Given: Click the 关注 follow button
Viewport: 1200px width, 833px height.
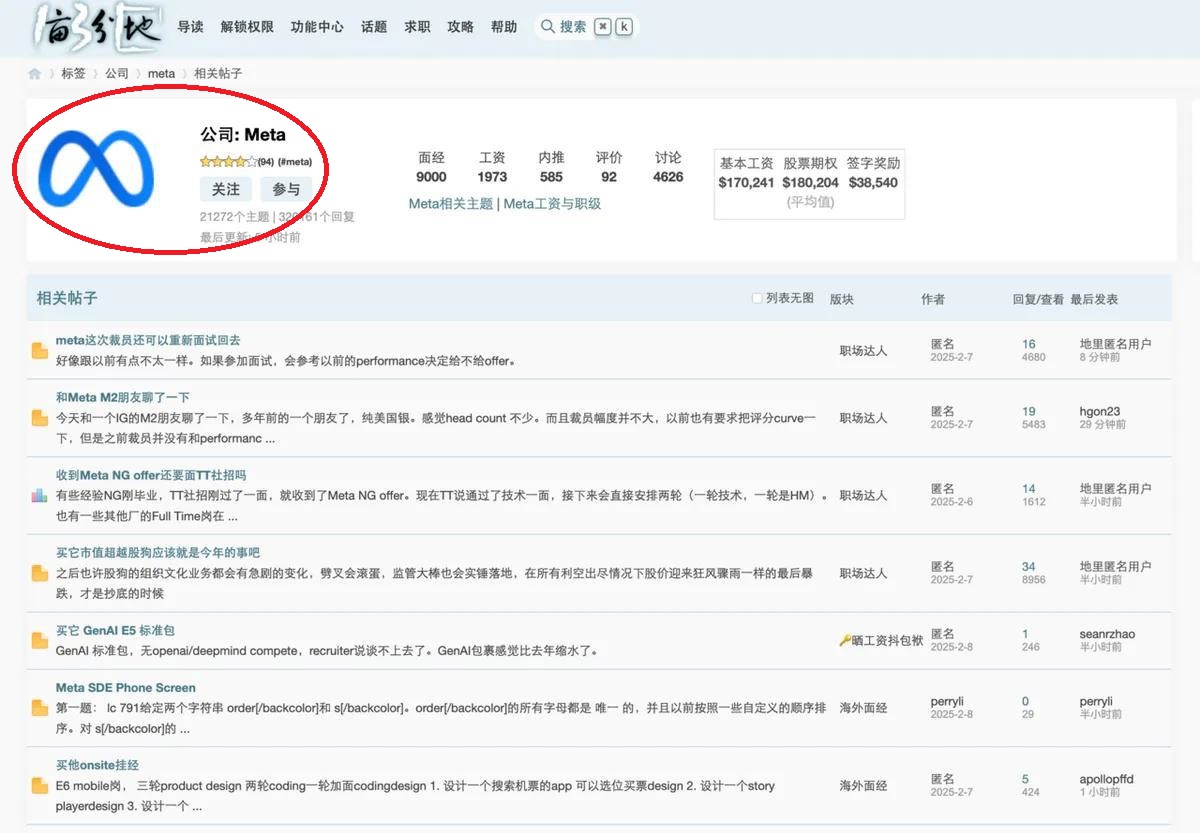Looking at the screenshot, I should click(x=226, y=189).
